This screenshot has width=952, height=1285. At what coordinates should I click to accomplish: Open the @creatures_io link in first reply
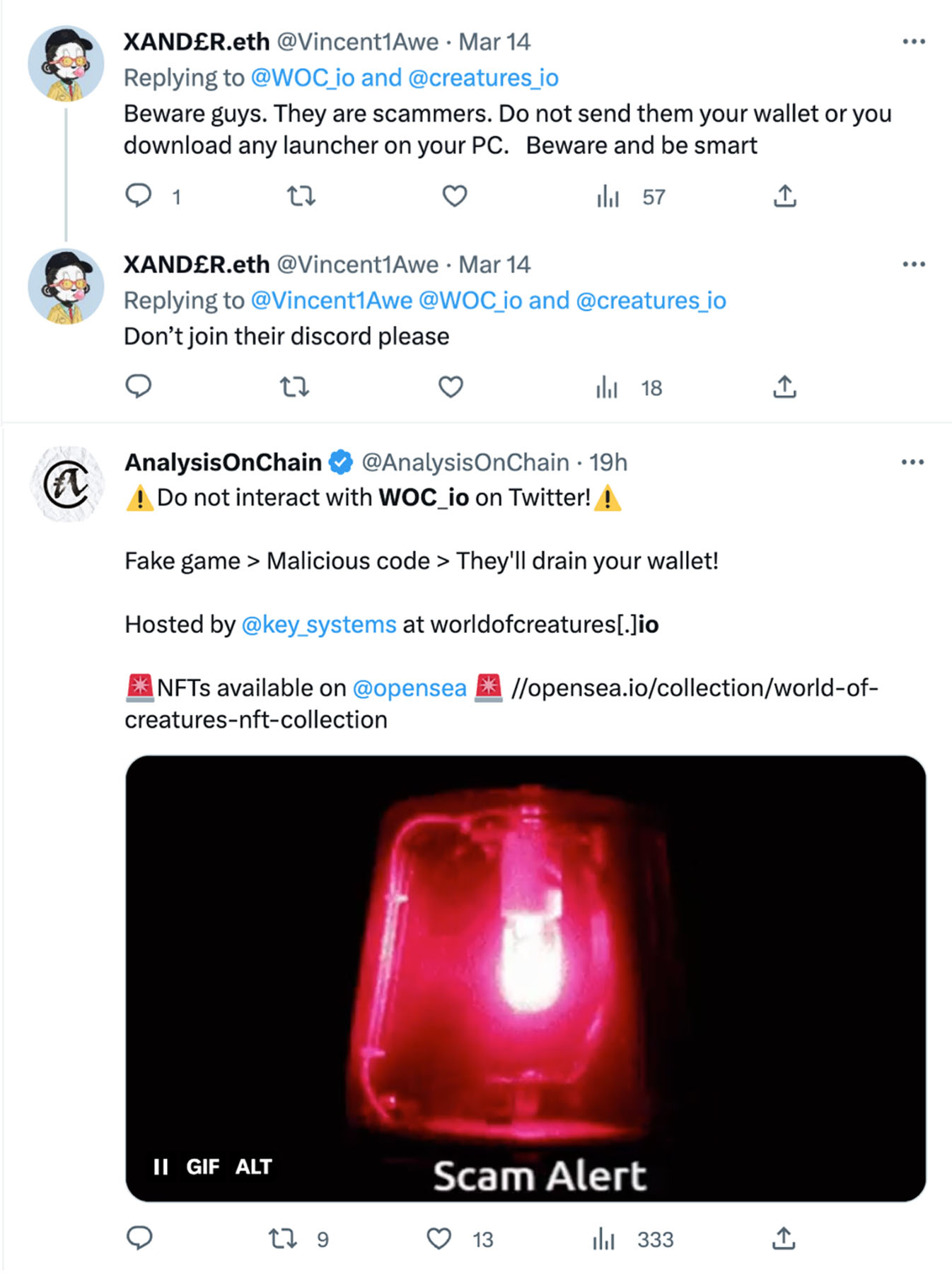pos(484,78)
